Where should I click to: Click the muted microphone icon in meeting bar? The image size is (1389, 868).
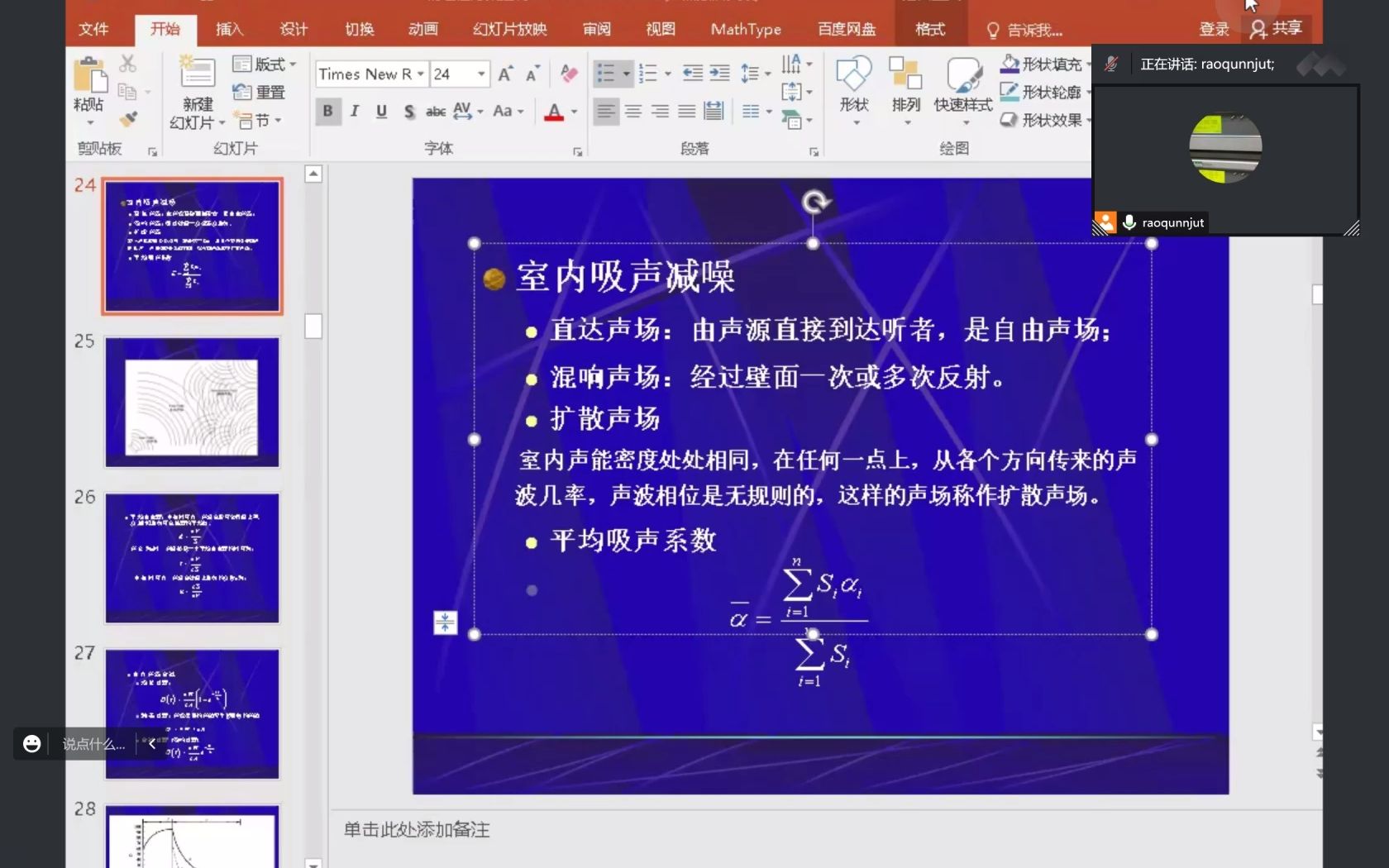[x=1112, y=64]
